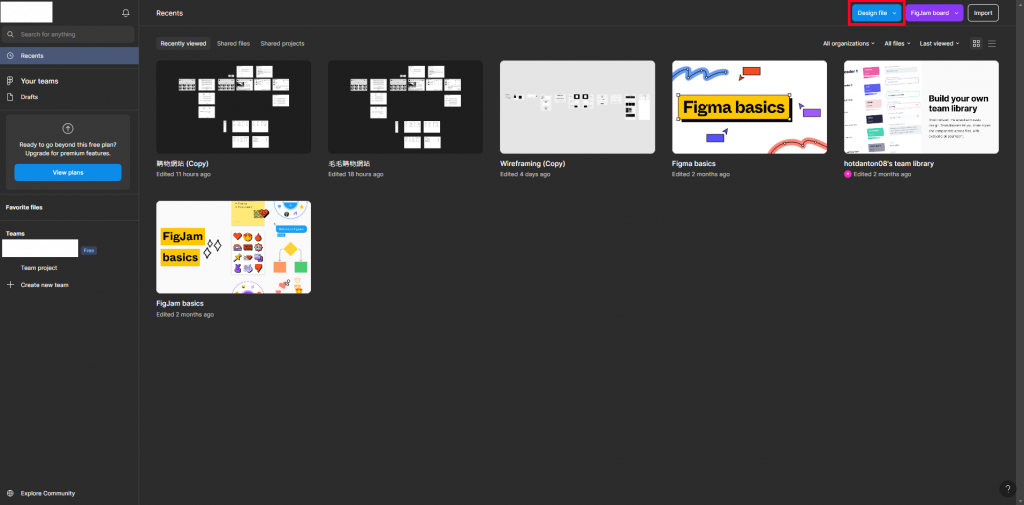Viewport: 1024px width, 505px height.
Task: Expand the FigJam board dropdown arrow
Action: (957, 13)
